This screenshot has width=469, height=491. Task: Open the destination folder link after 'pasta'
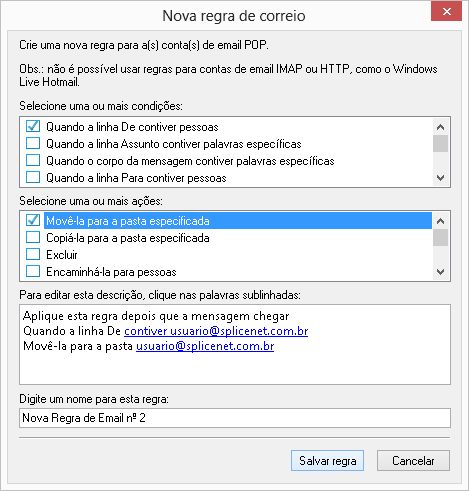[x=205, y=346]
